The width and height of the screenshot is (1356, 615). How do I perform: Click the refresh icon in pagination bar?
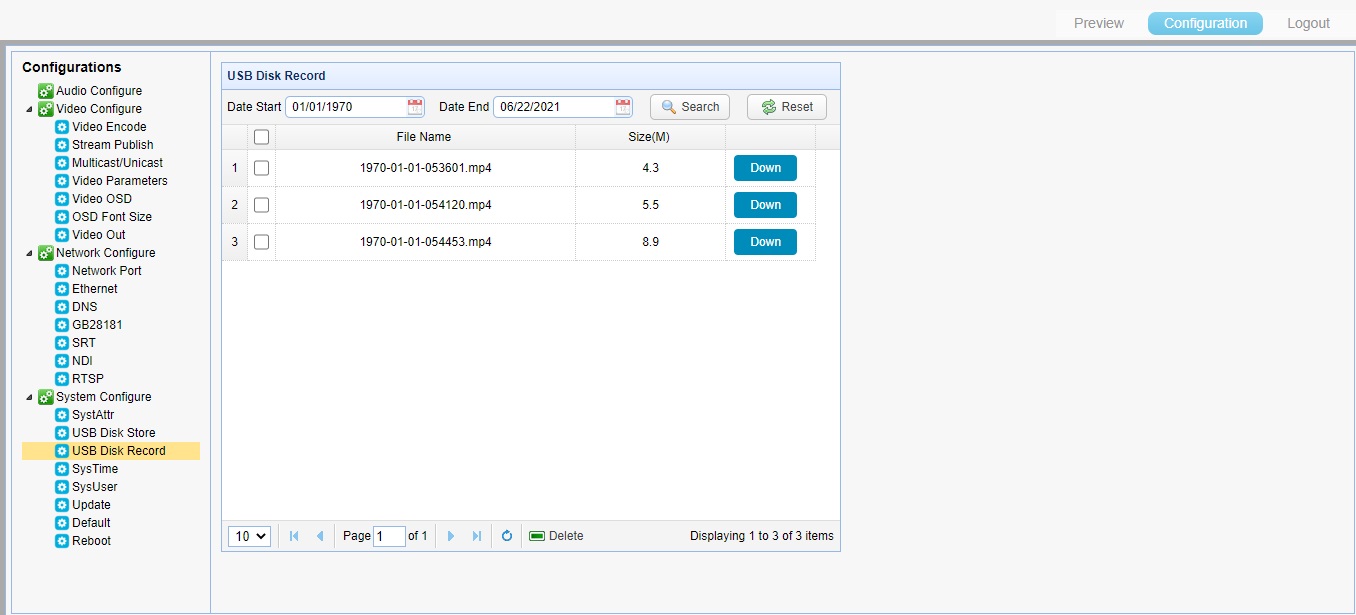pos(507,536)
